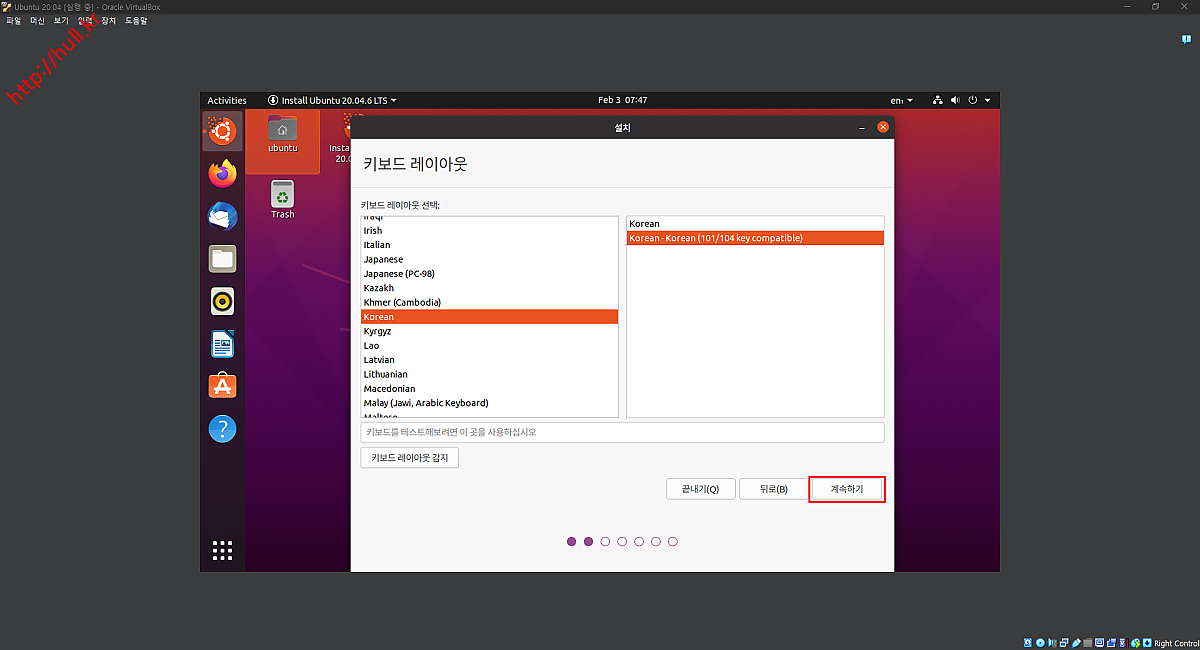The width and height of the screenshot is (1200, 650).
Task: Minimize the installer window
Action: (x=862, y=128)
